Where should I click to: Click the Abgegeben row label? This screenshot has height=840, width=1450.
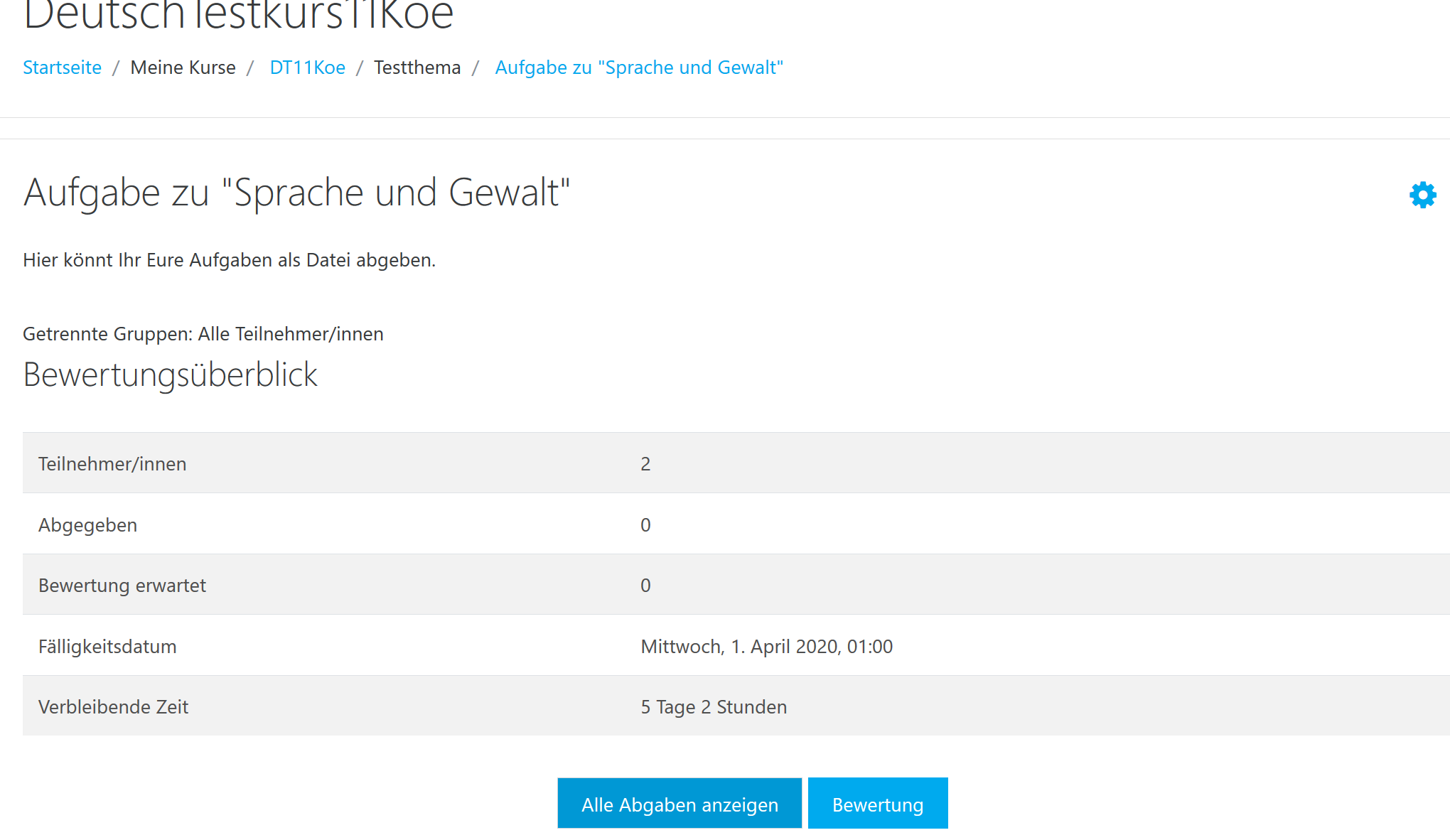click(87, 525)
